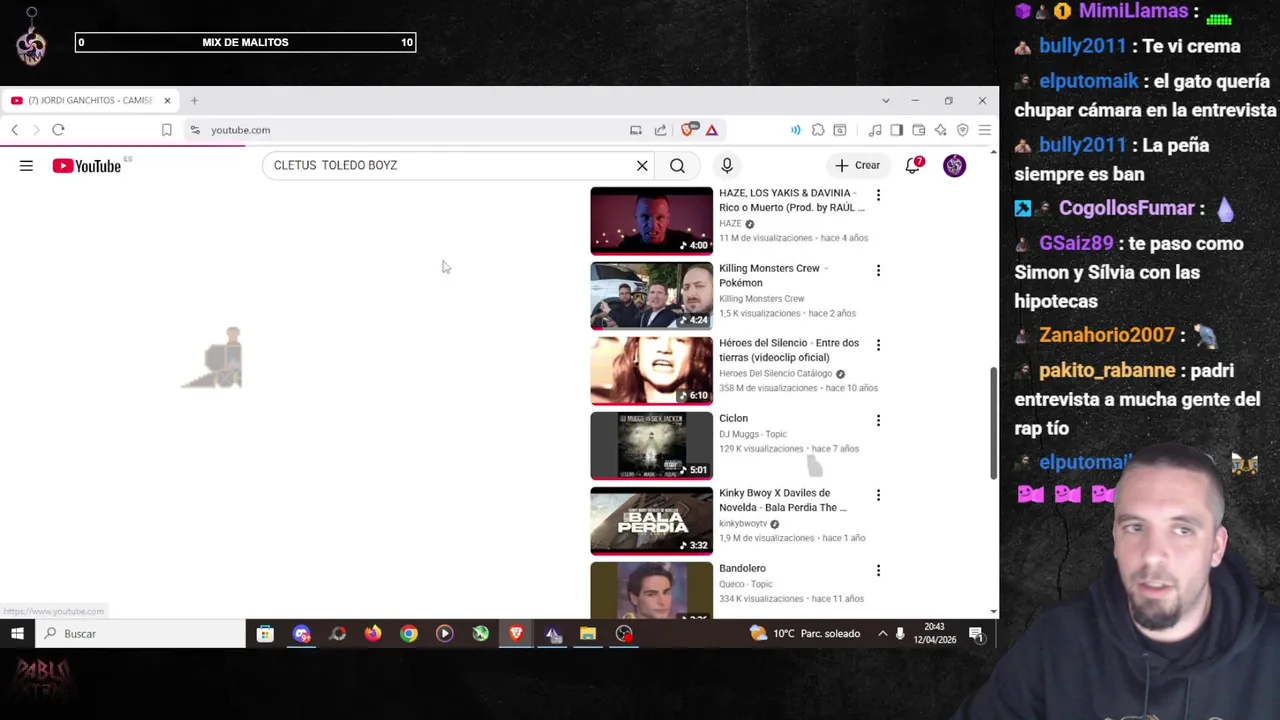Go back with the browser back arrow
The width and height of the screenshot is (1280, 720).
tap(14, 130)
